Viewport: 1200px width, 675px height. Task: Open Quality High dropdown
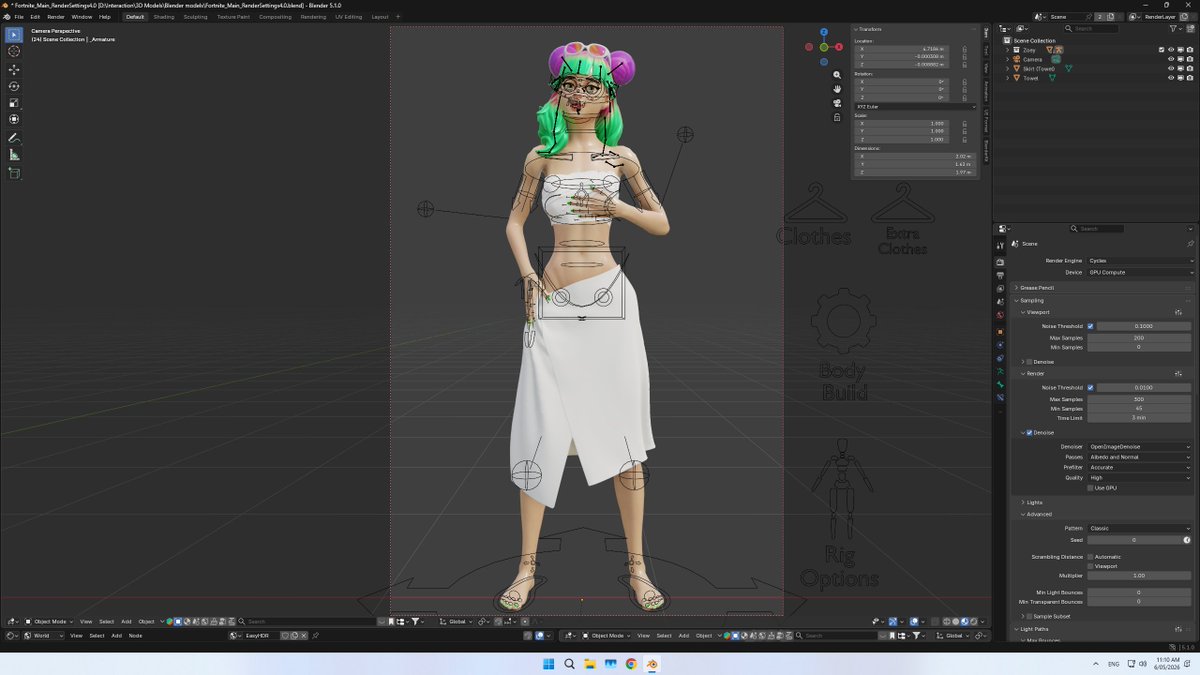tap(1140, 478)
